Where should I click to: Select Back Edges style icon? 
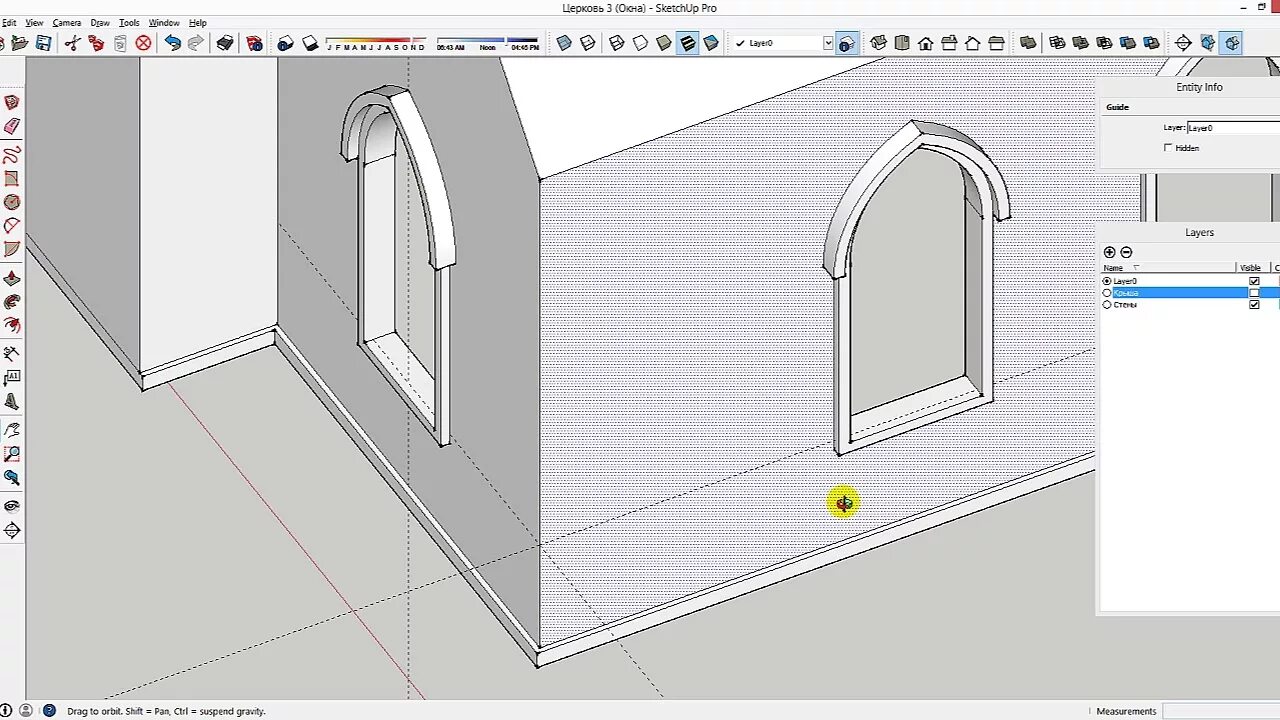pos(588,43)
